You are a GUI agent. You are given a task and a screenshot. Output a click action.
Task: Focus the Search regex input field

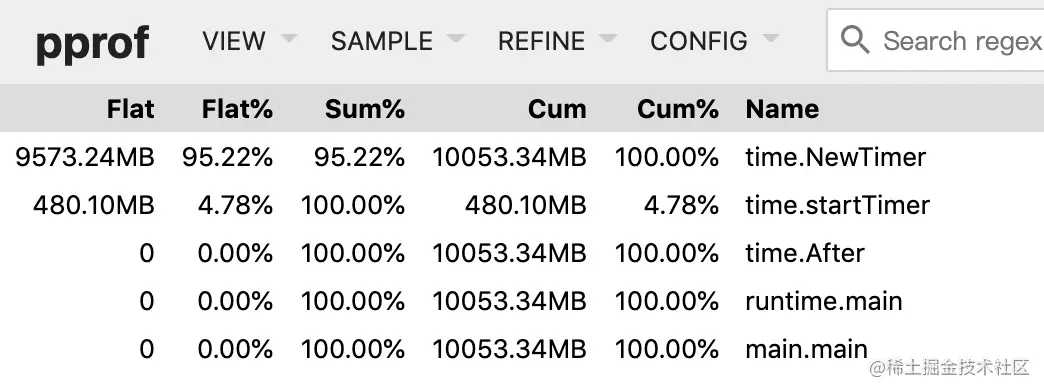click(x=935, y=40)
